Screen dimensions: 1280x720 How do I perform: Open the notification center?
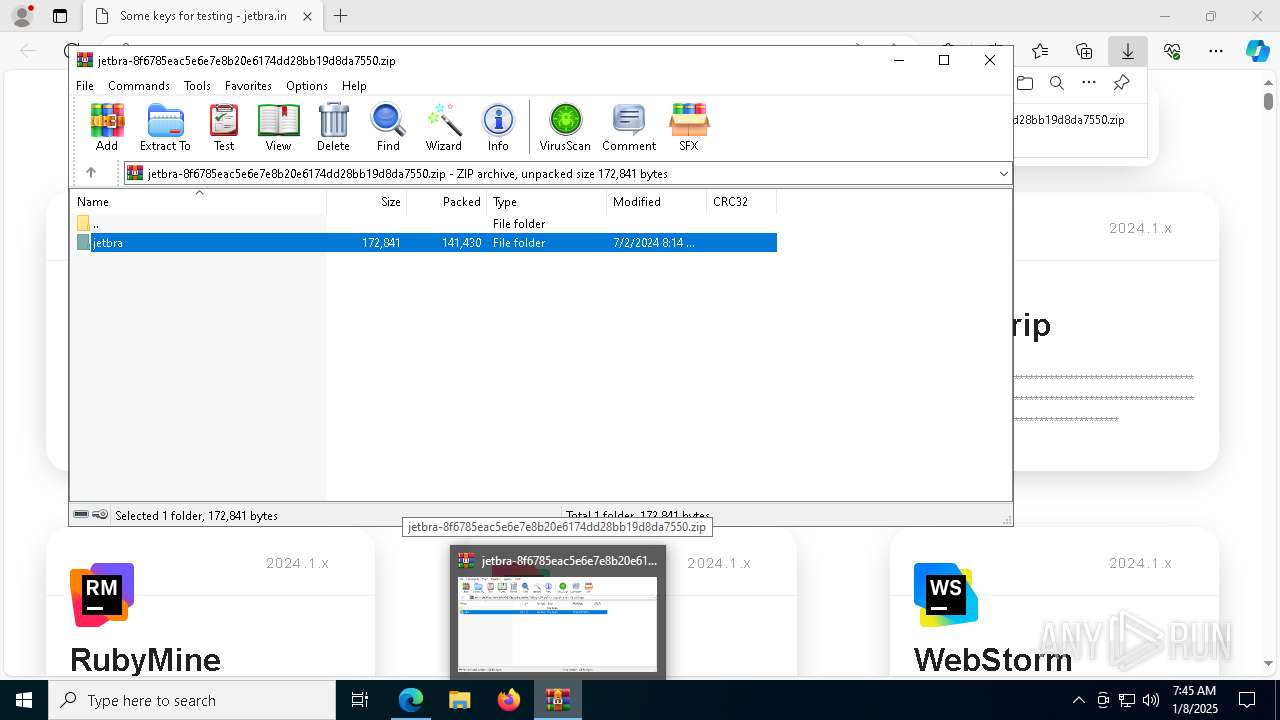coord(1247,700)
